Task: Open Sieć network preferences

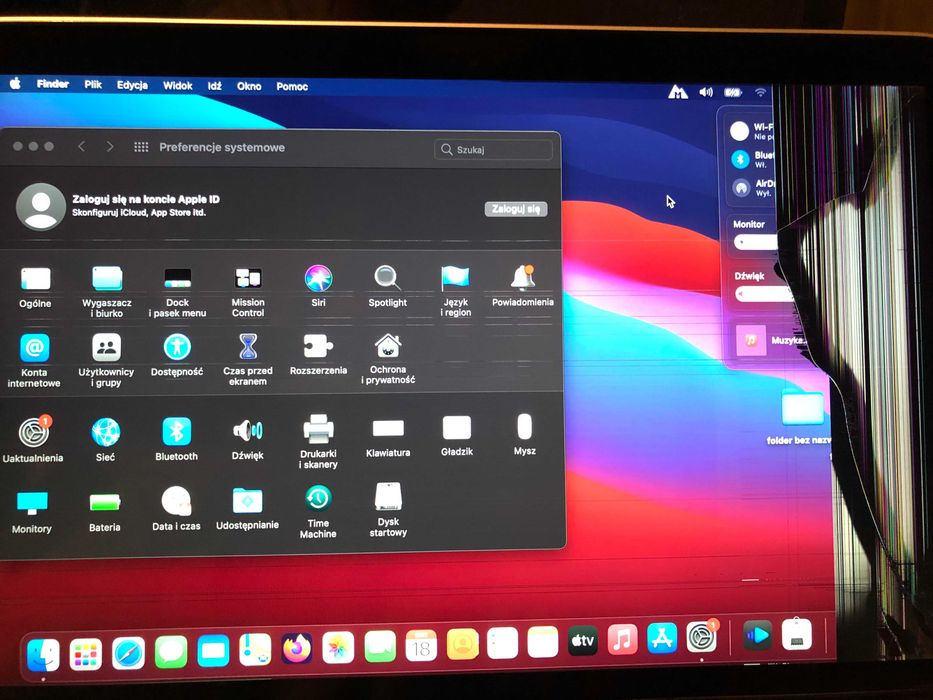Action: click(x=105, y=432)
